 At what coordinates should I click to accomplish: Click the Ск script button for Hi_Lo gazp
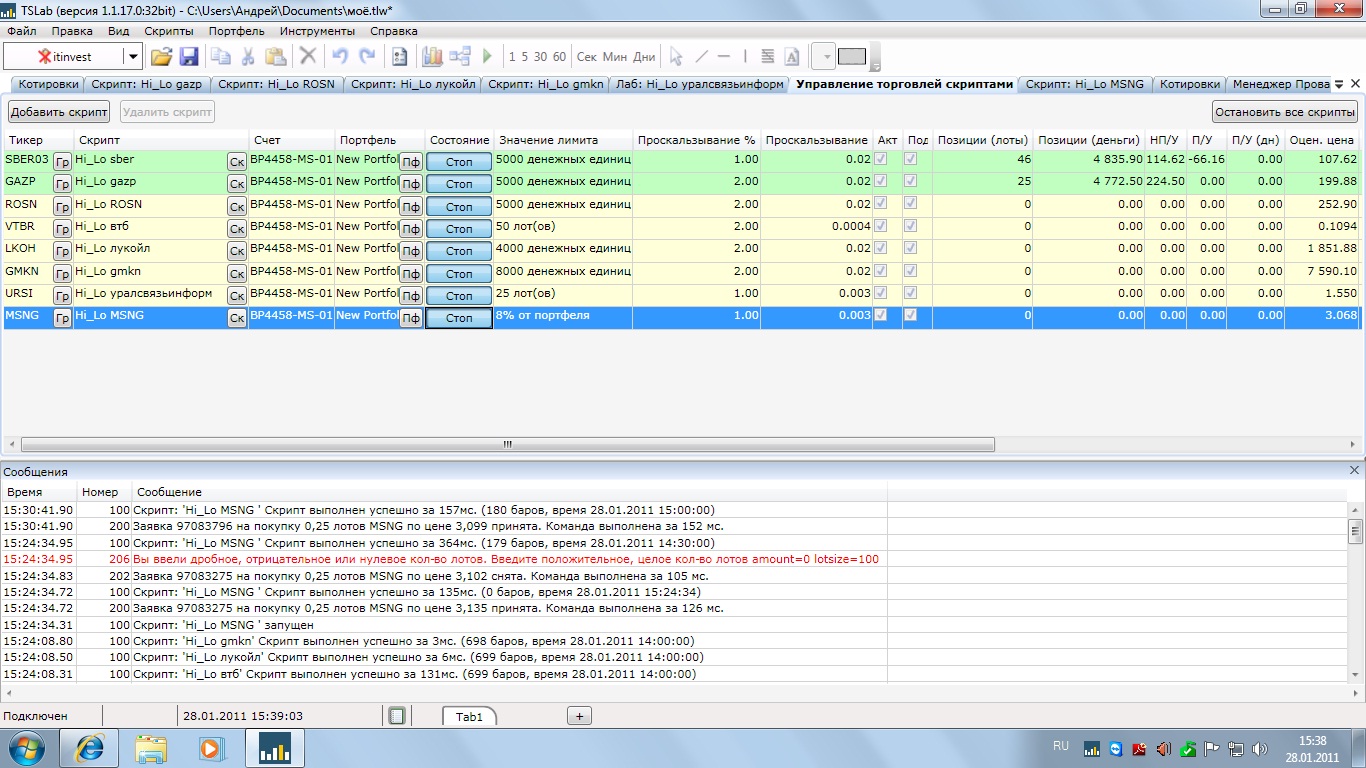[237, 184]
